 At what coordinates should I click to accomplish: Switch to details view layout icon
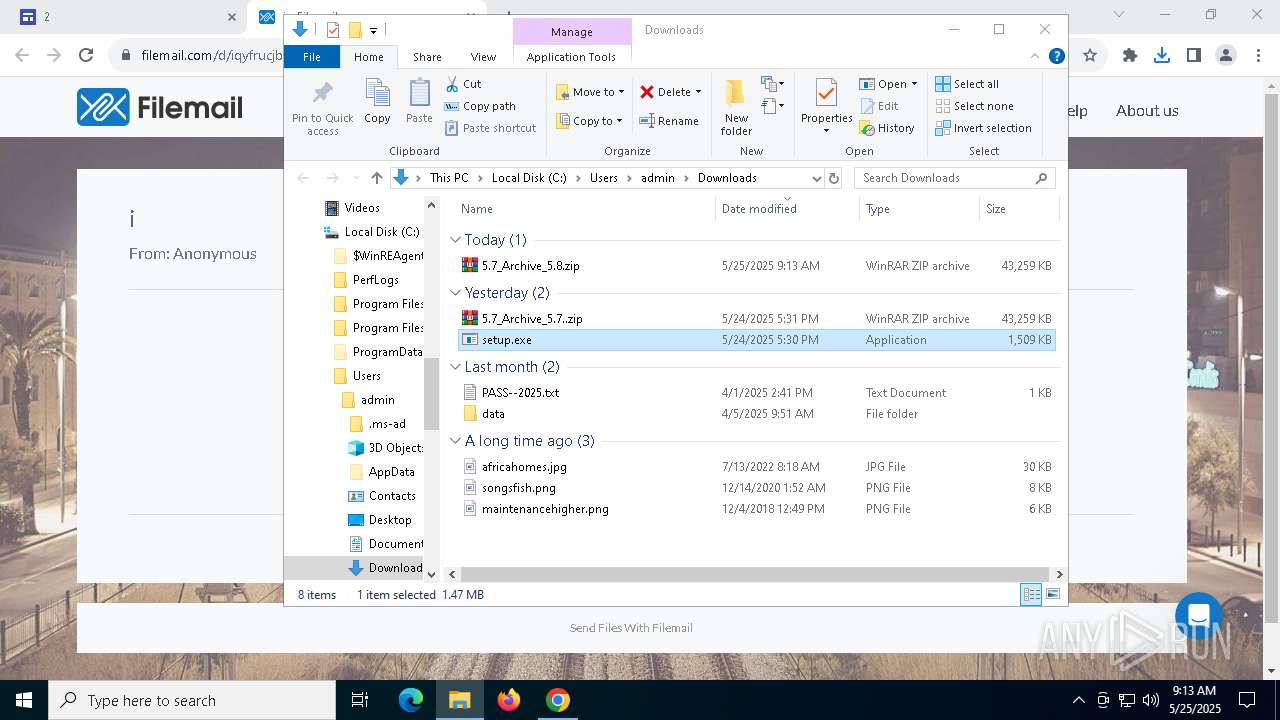(x=1031, y=595)
